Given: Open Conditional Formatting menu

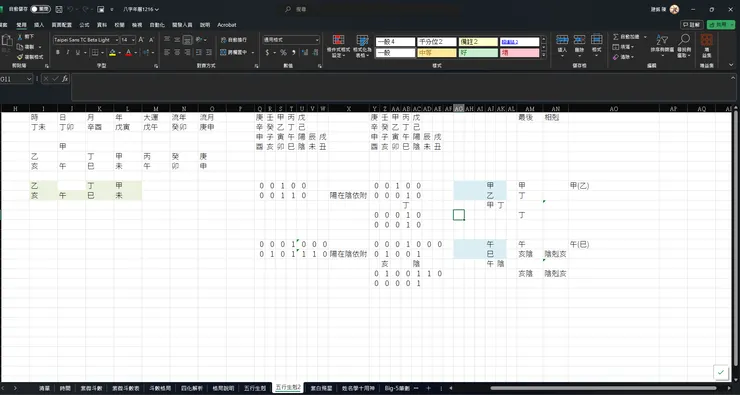Looking at the screenshot, I should [338, 47].
